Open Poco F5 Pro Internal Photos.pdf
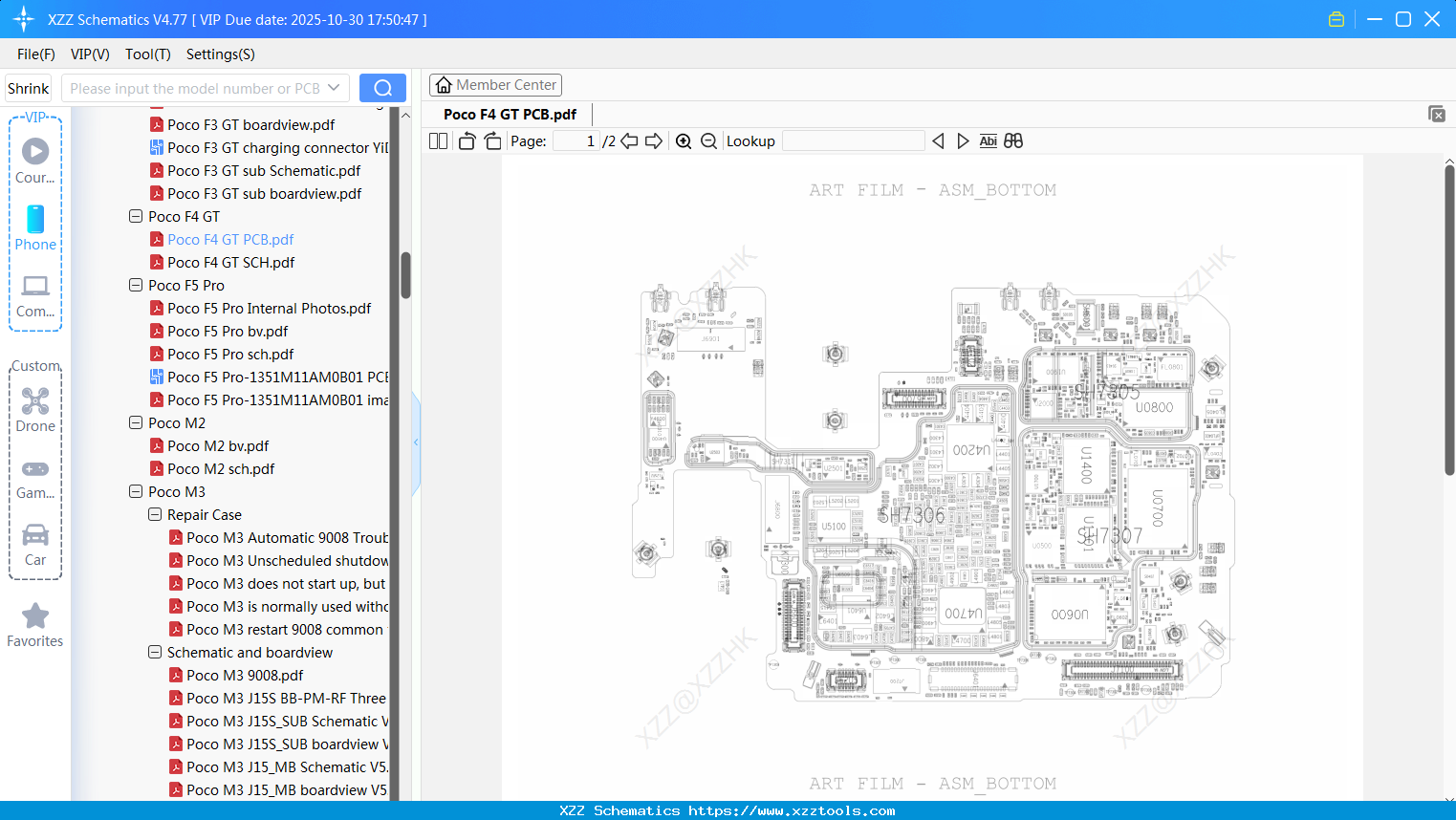 coord(269,309)
